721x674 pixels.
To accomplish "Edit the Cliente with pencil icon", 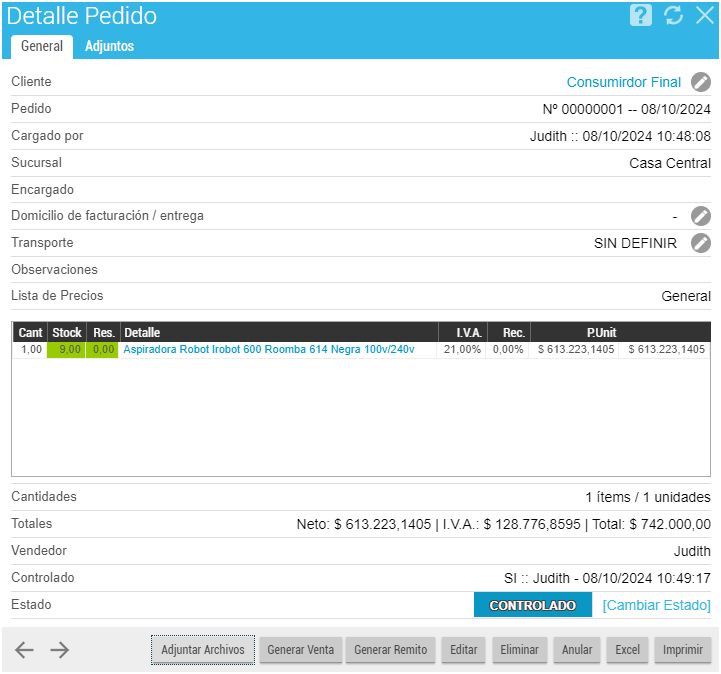I will [701, 82].
